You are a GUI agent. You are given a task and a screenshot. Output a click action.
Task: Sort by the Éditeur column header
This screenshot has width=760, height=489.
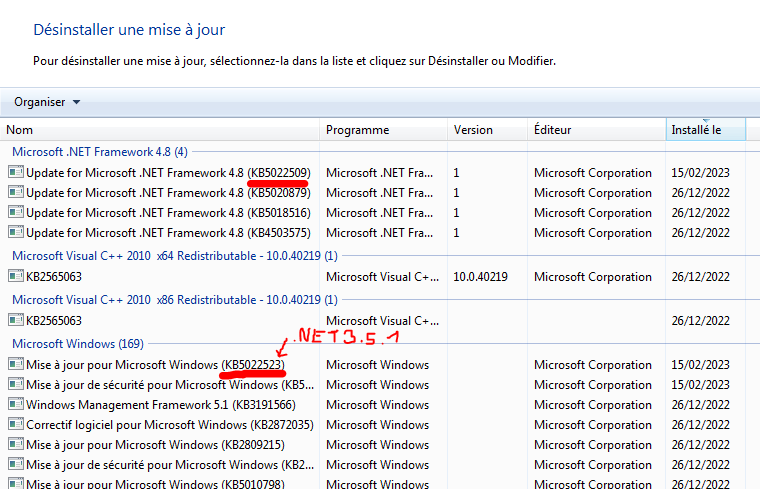[597, 130]
